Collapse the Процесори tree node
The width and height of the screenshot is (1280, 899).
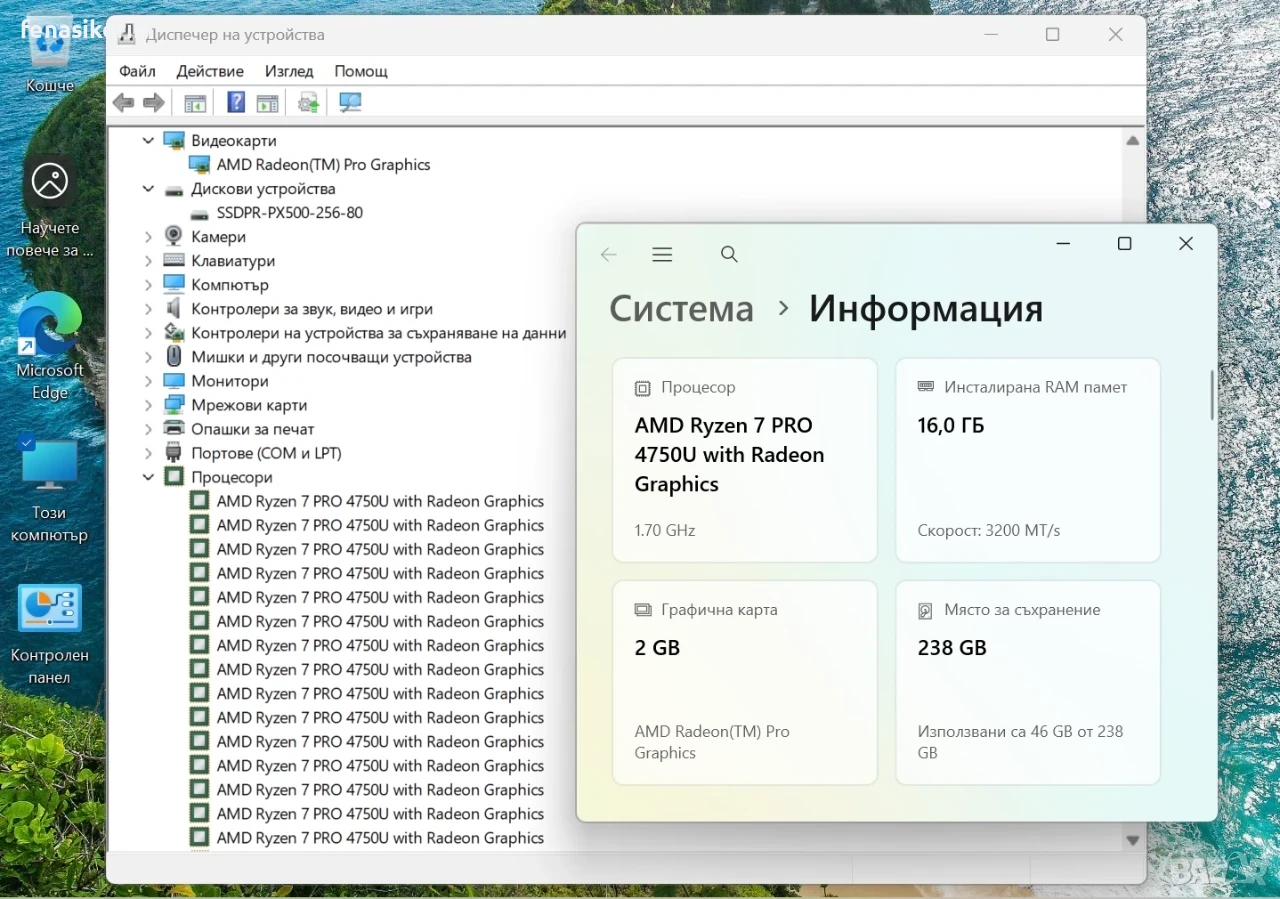coord(148,477)
